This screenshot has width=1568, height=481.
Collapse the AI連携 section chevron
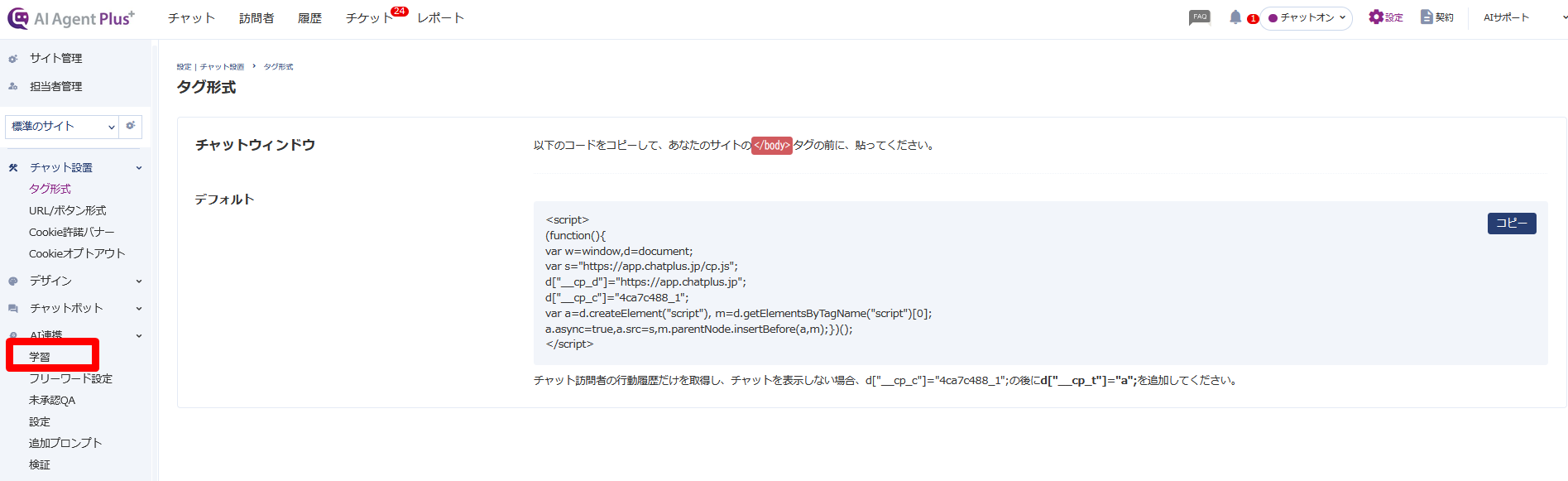pyautogui.click(x=139, y=336)
